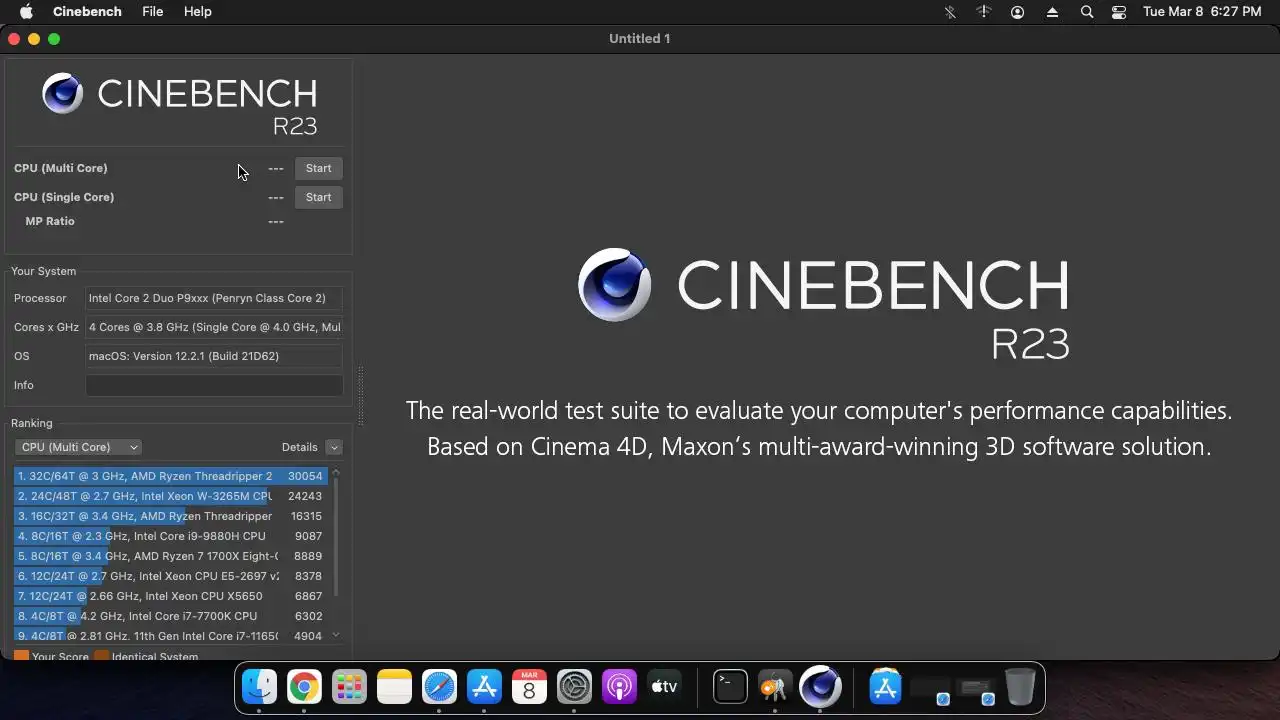Open the Applications folder stack in dock
The image size is (1280, 720).
[x=885, y=687]
